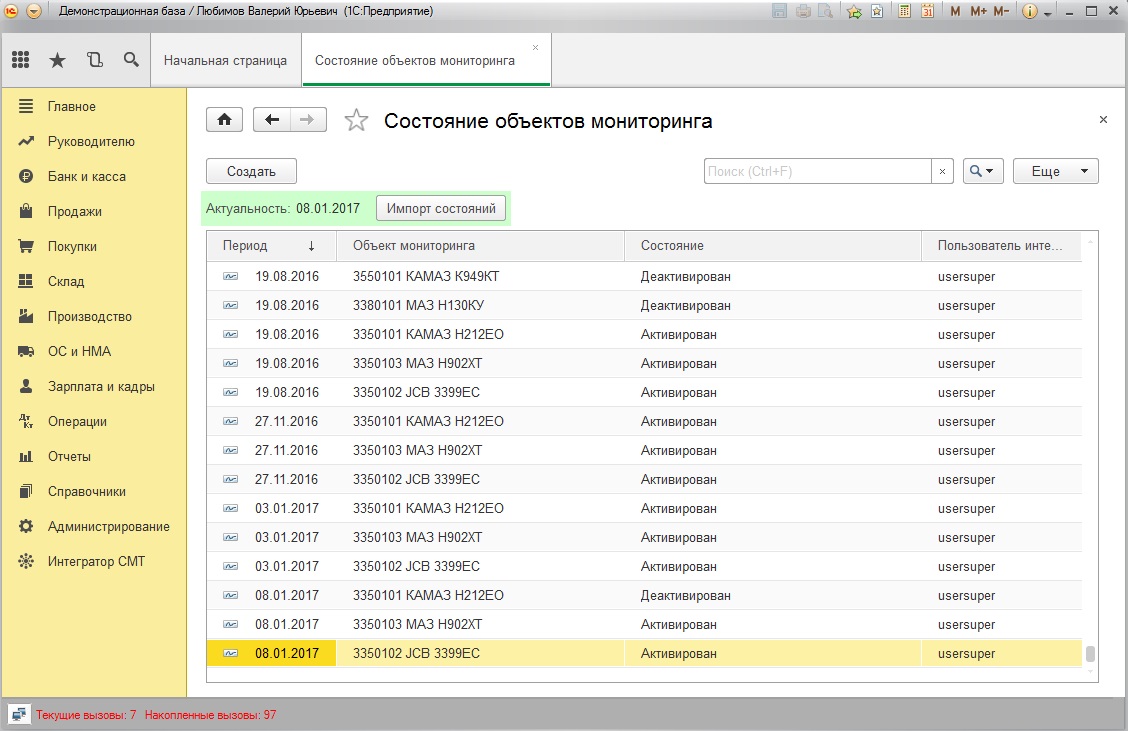
Task: Open calculator icon in title bar
Action: click(x=904, y=12)
